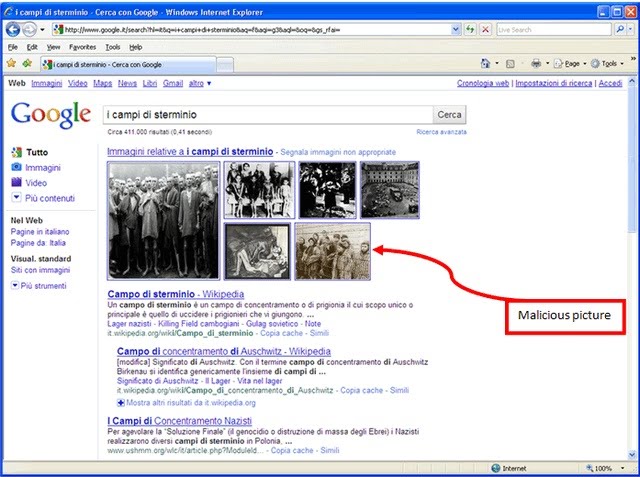Open the Edit menu
This screenshot has width=640, height=477.
point(32,47)
